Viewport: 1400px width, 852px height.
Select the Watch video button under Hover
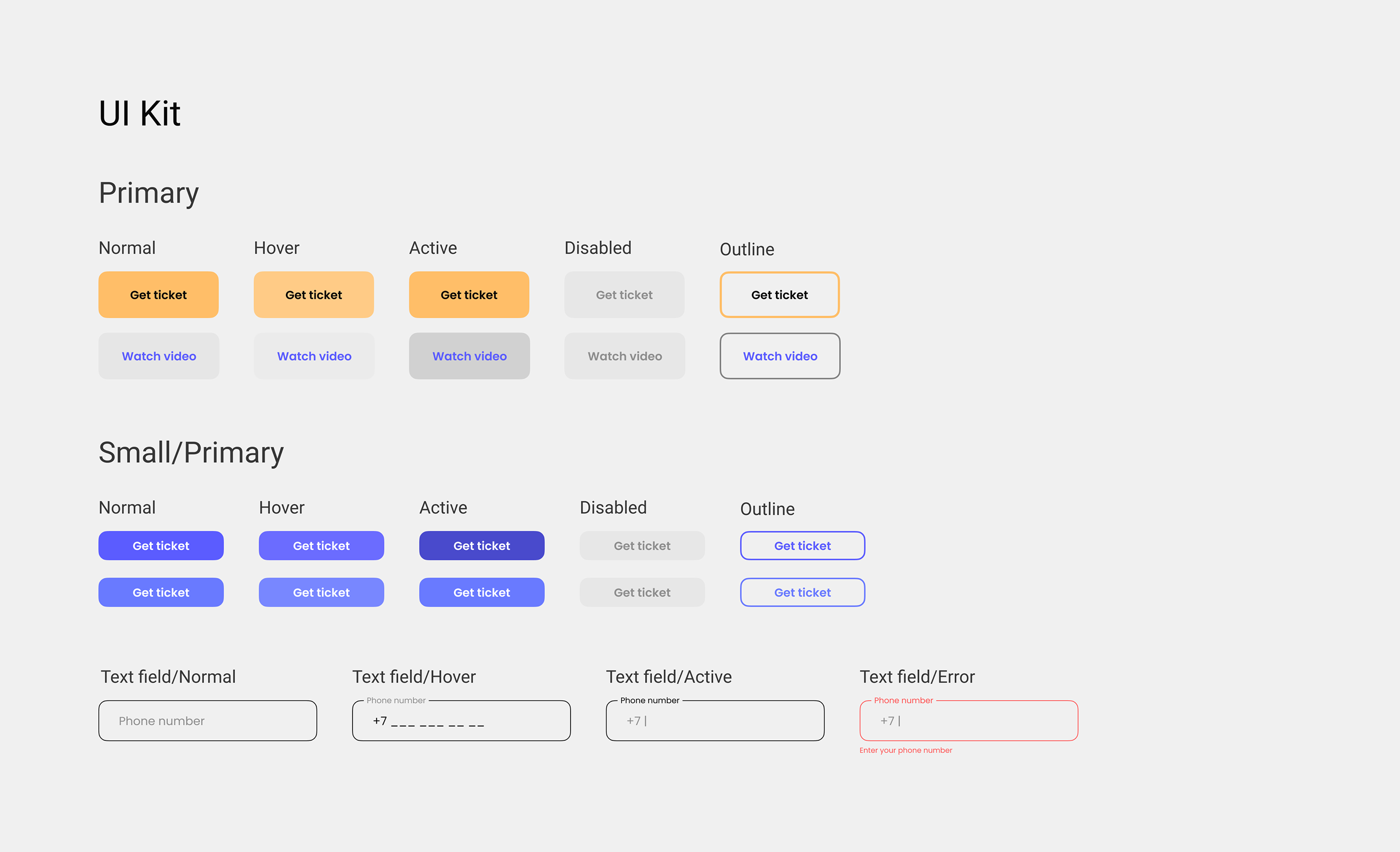coord(313,356)
